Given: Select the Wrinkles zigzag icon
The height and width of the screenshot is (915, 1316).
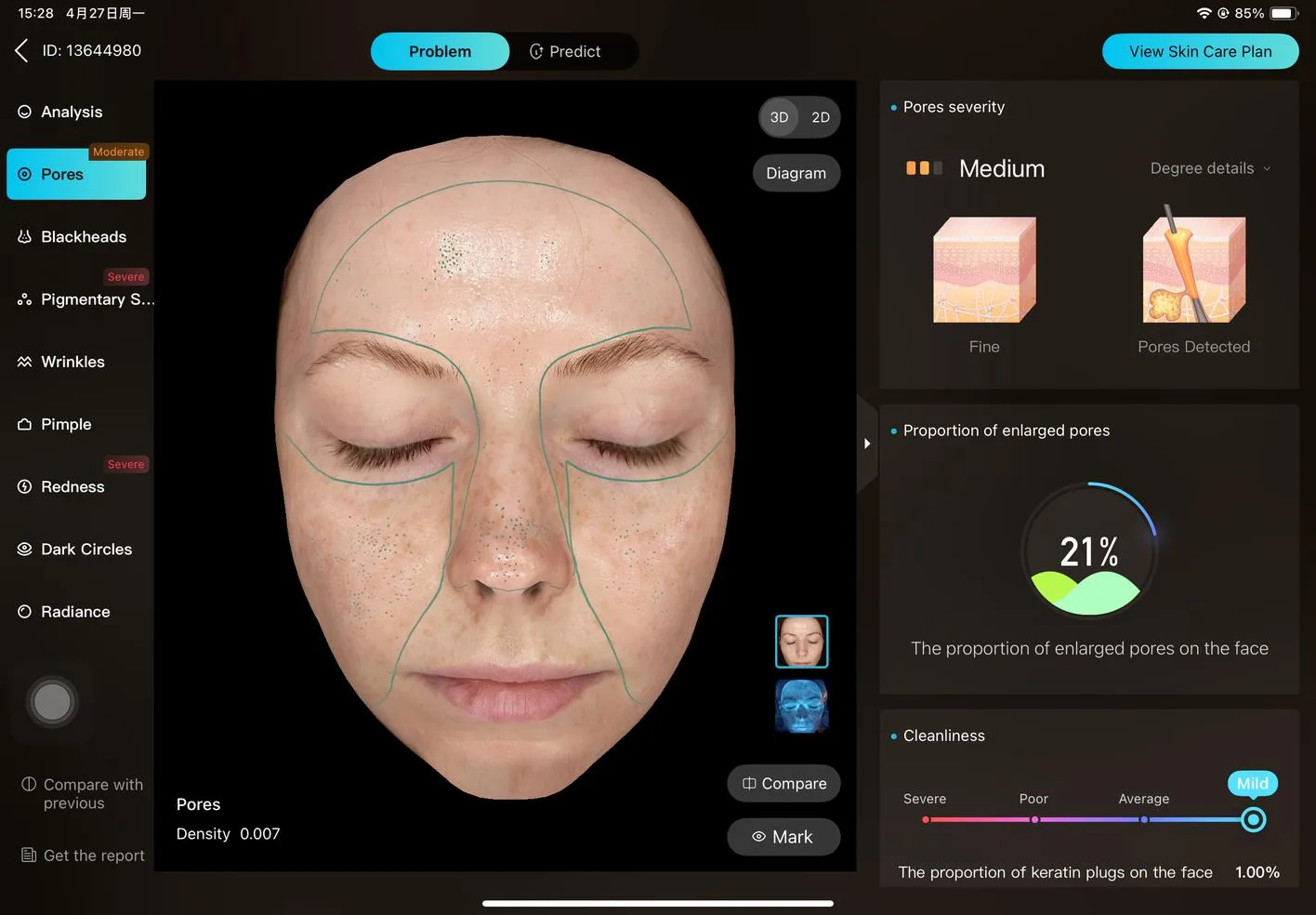Looking at the screenshot, I should coord(25,362).
